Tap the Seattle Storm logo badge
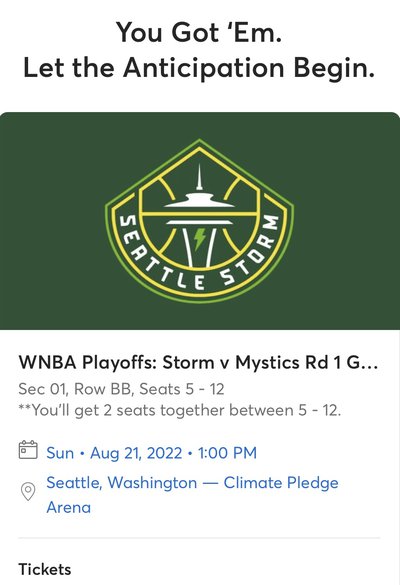The height and width of the screenshot is (585, 400). click(199, 221)
